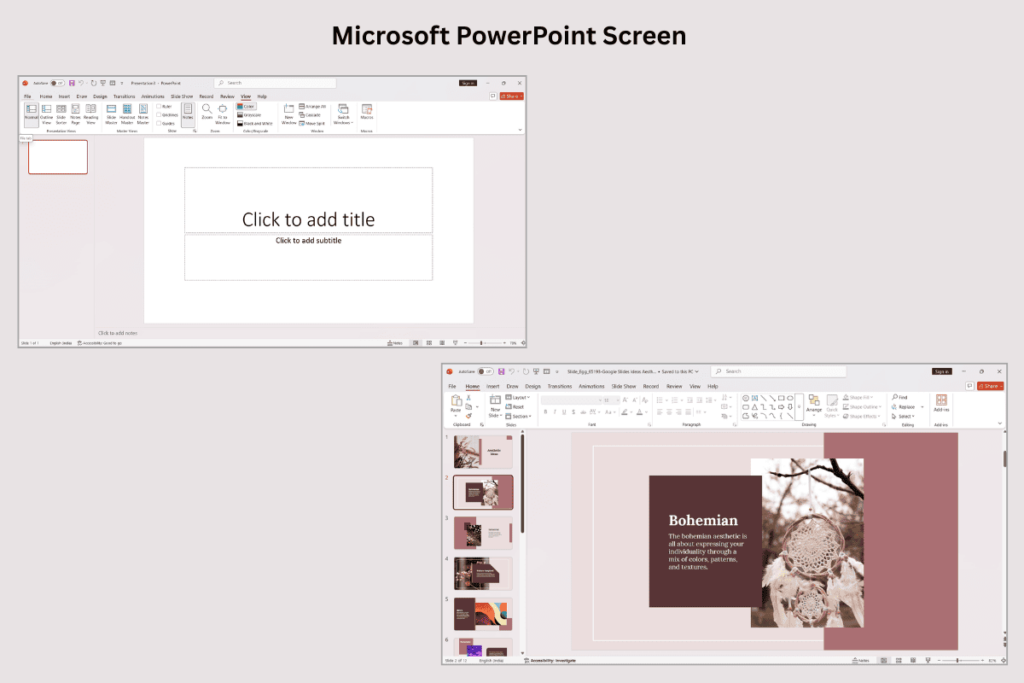Open the File tab in upper window
Screen dimensions: 1024x683
tap(27, 96)
